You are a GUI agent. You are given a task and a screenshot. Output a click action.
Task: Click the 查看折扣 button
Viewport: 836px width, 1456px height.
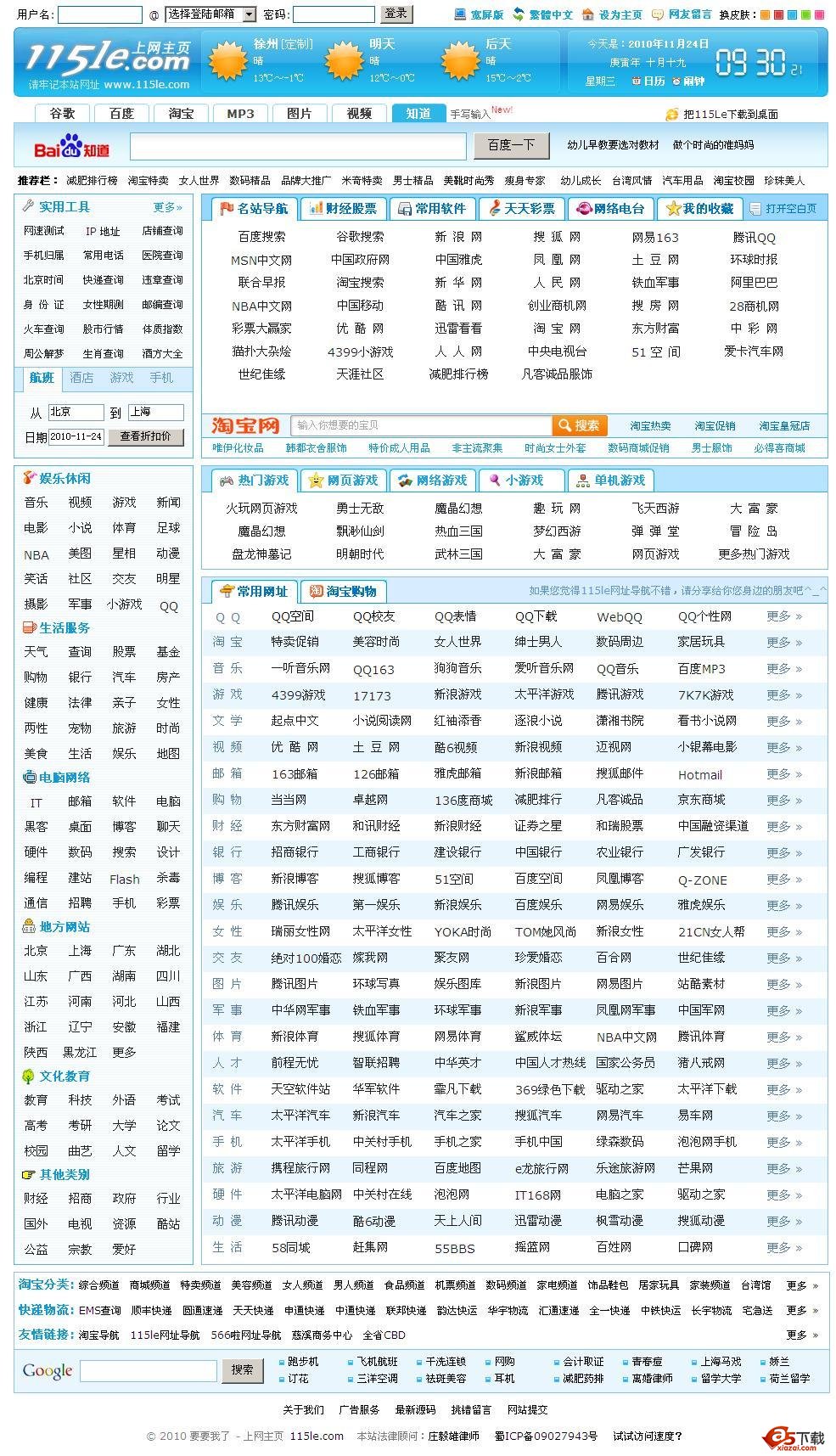coord(145,436)
